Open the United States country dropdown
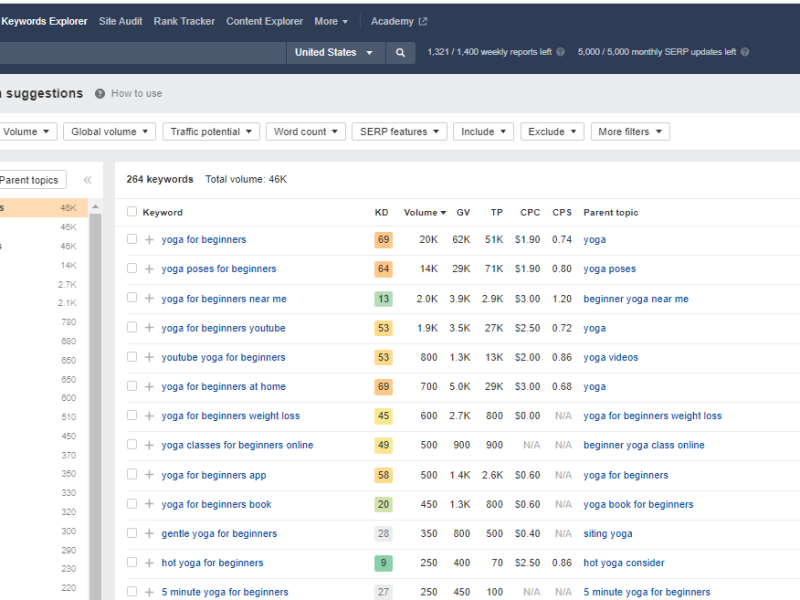Screen dimensions: 800x600 (x=334, y=53)
